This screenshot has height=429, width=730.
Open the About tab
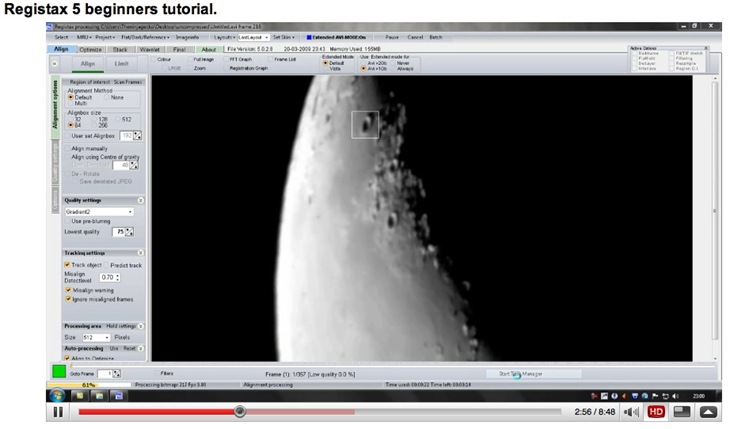[x=209, y=49]
